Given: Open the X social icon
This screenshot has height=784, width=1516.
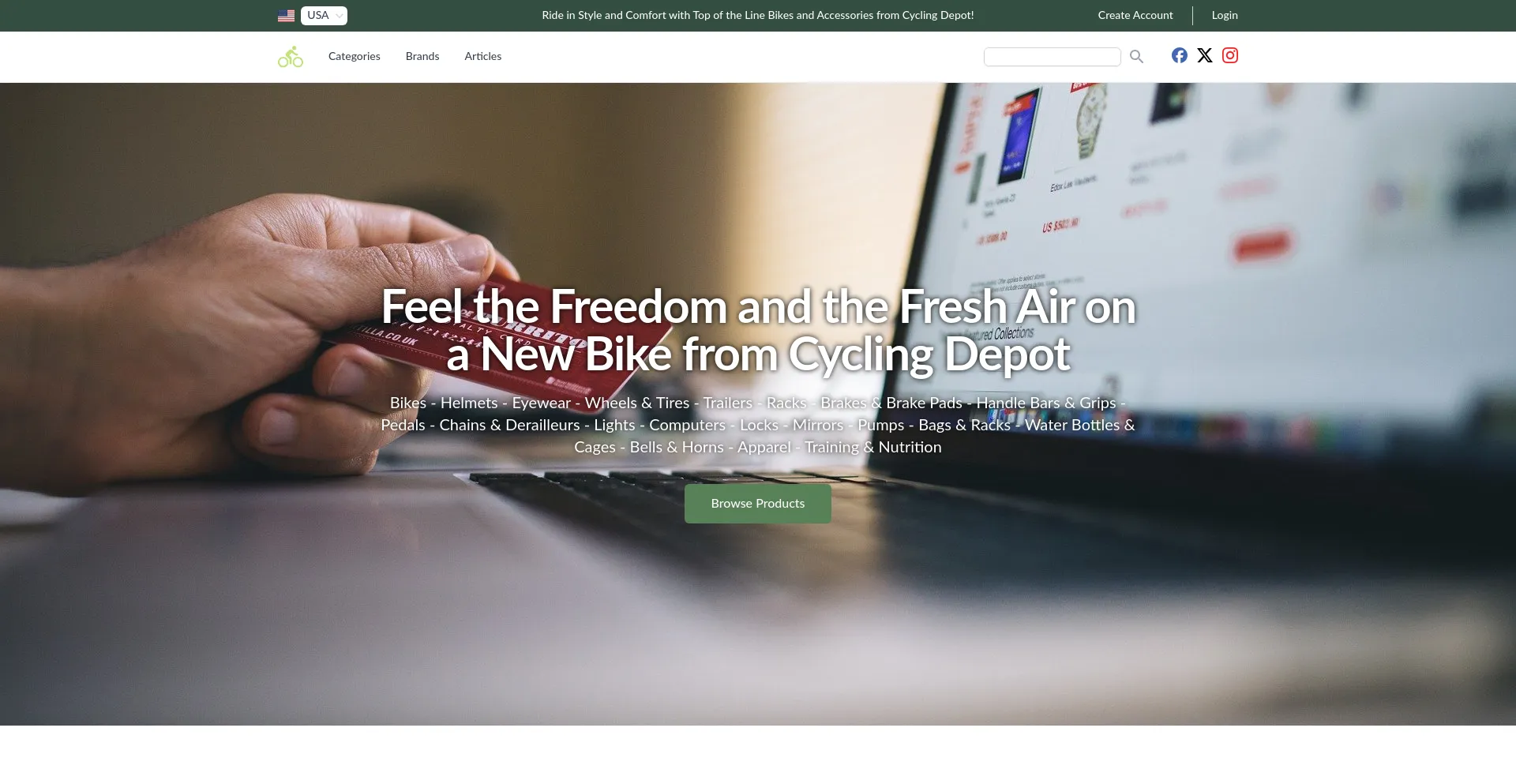Looking at the screenshot, I should [1204, 55].
